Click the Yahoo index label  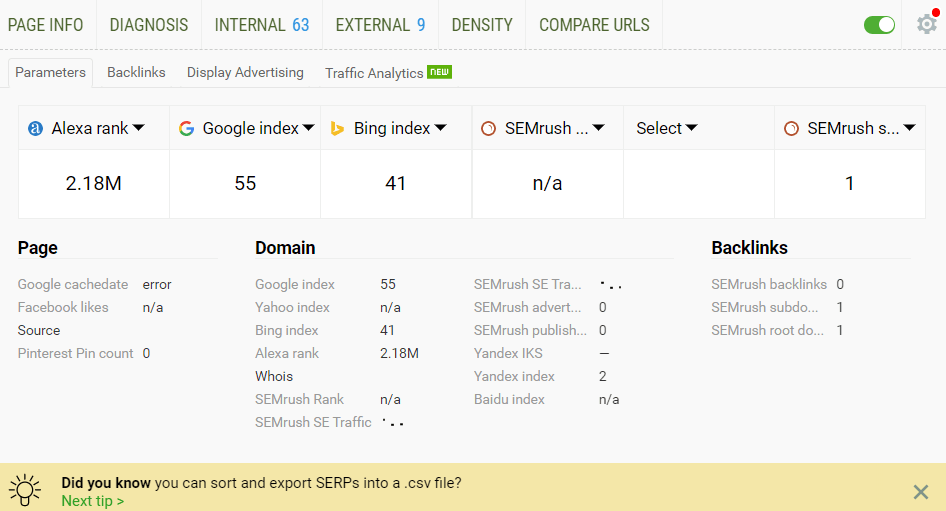[x=293, y=307]
